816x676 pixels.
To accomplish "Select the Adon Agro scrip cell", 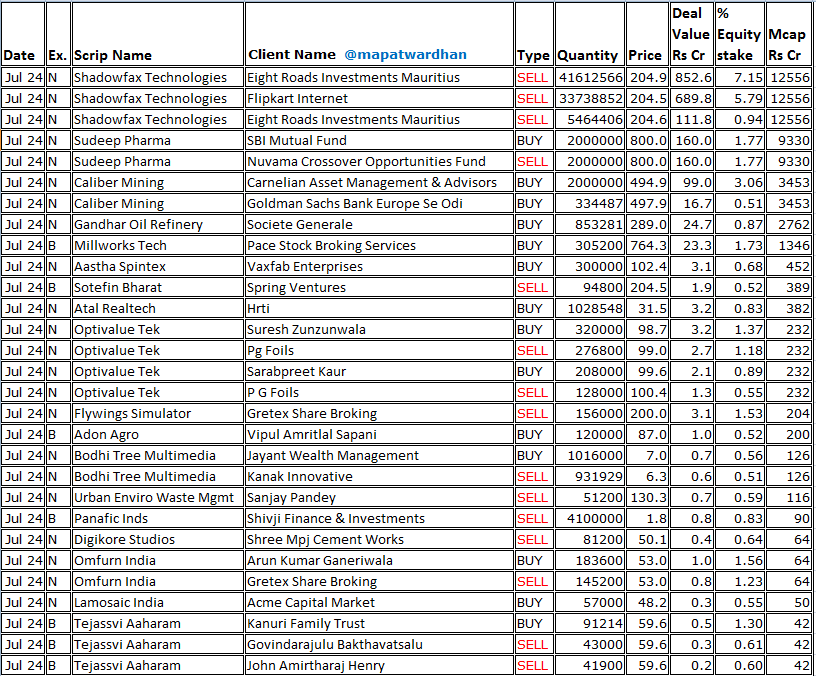I will pos(158,435).
